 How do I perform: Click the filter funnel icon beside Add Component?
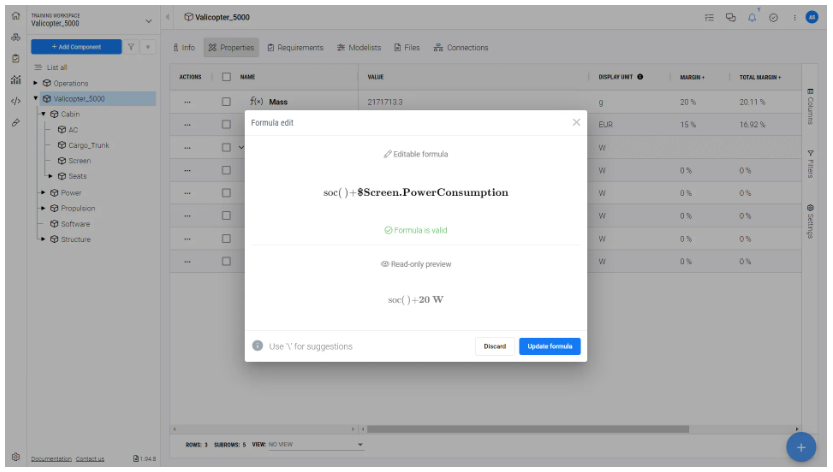click(131, 47)
